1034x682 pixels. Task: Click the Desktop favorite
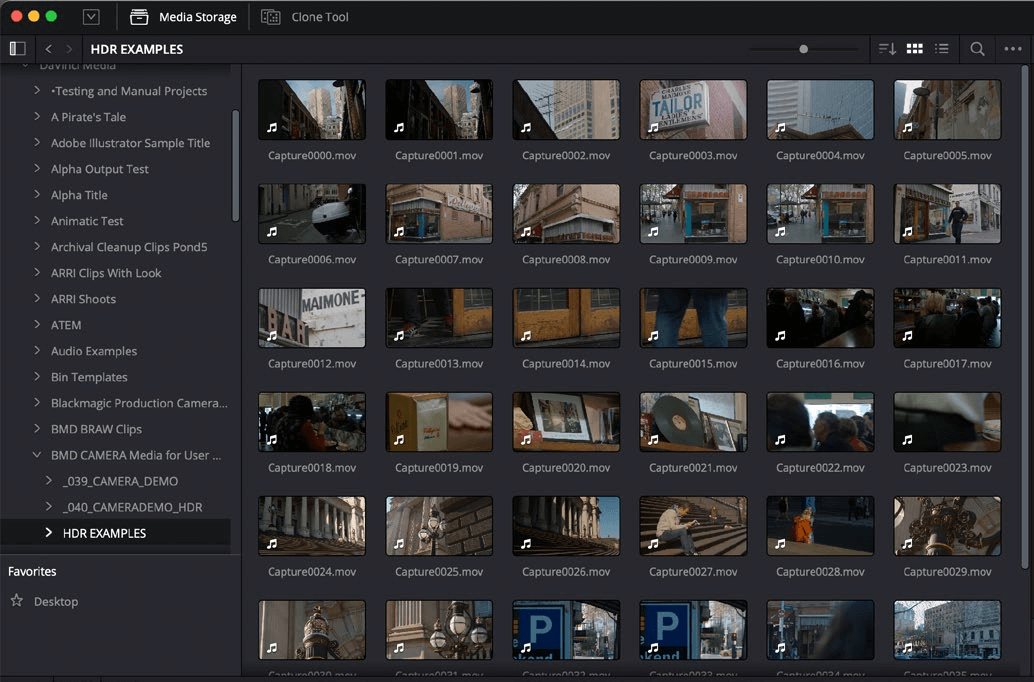[56, 601]
